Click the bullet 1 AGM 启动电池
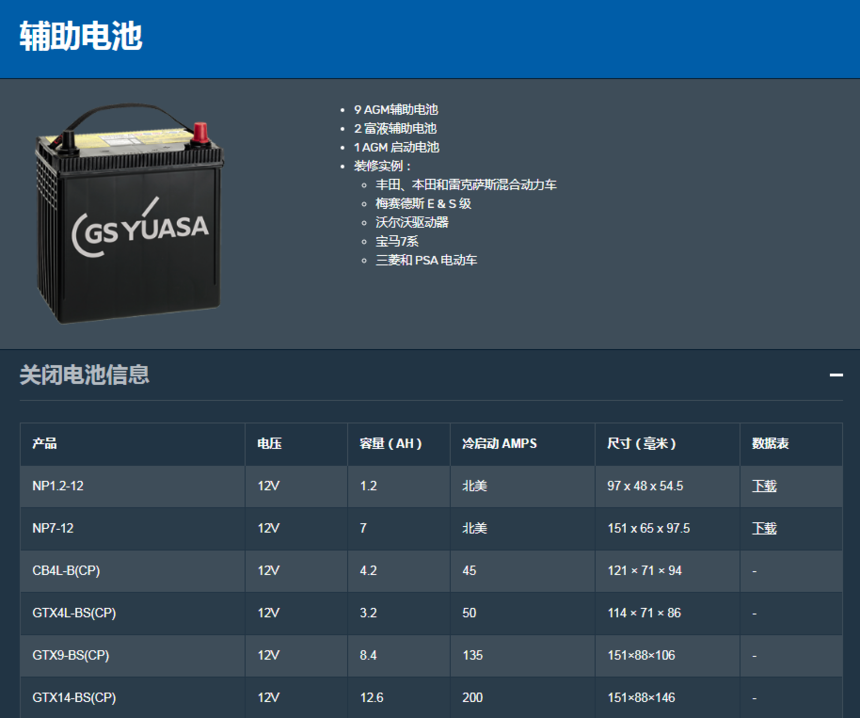Viewport: 860px width, 718px height. click(x=397, y=147)
